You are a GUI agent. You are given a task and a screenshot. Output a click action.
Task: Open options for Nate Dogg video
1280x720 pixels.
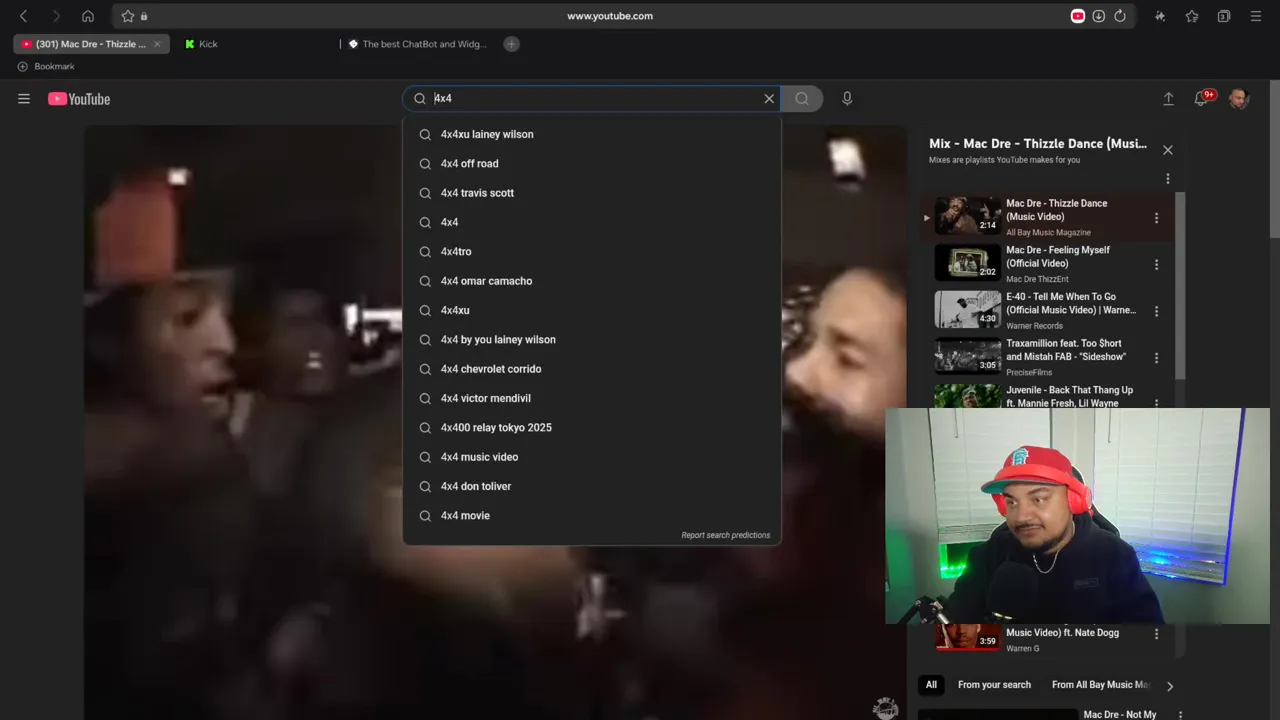click(x=1157, y=634)
